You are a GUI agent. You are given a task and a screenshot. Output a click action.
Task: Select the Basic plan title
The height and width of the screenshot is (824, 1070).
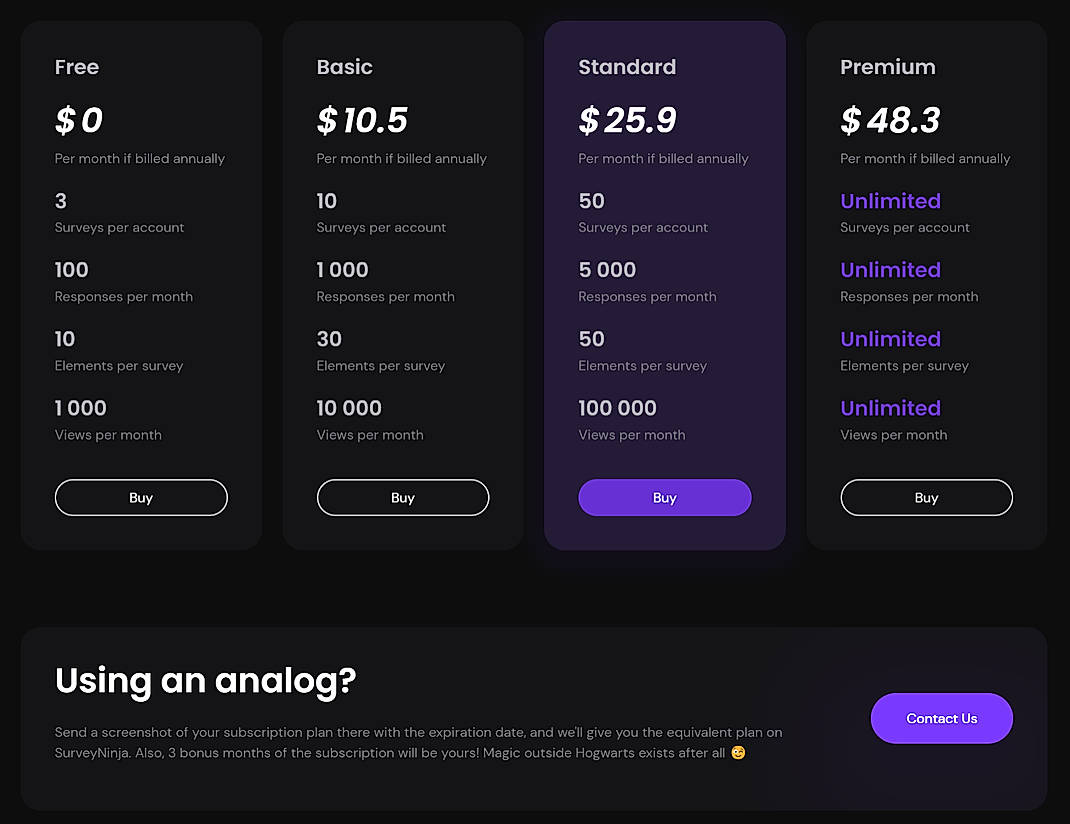click(344, 67)
